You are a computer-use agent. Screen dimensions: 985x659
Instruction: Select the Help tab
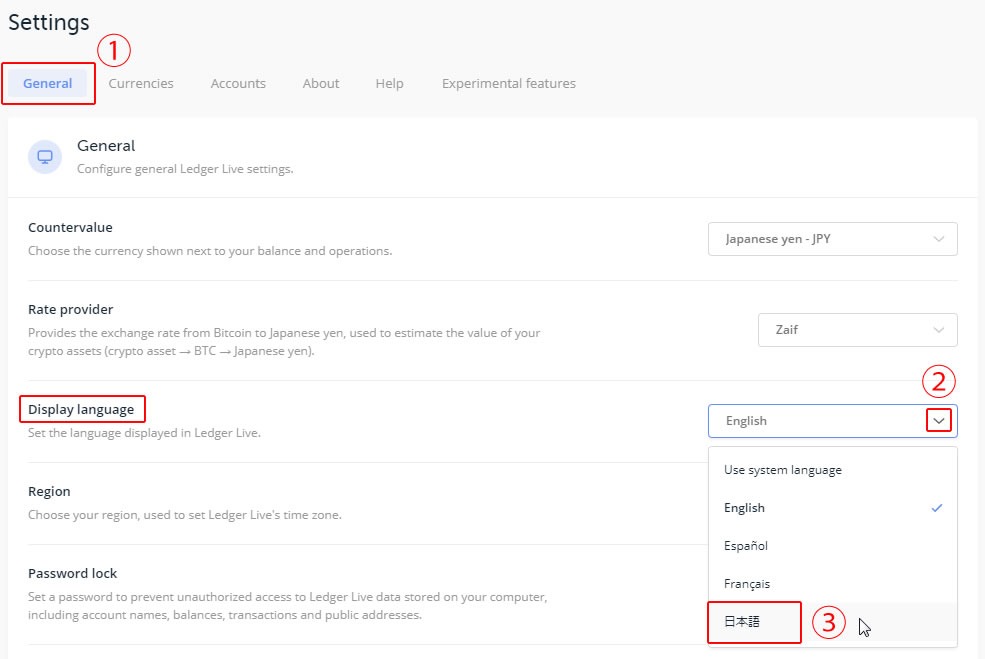389,84
